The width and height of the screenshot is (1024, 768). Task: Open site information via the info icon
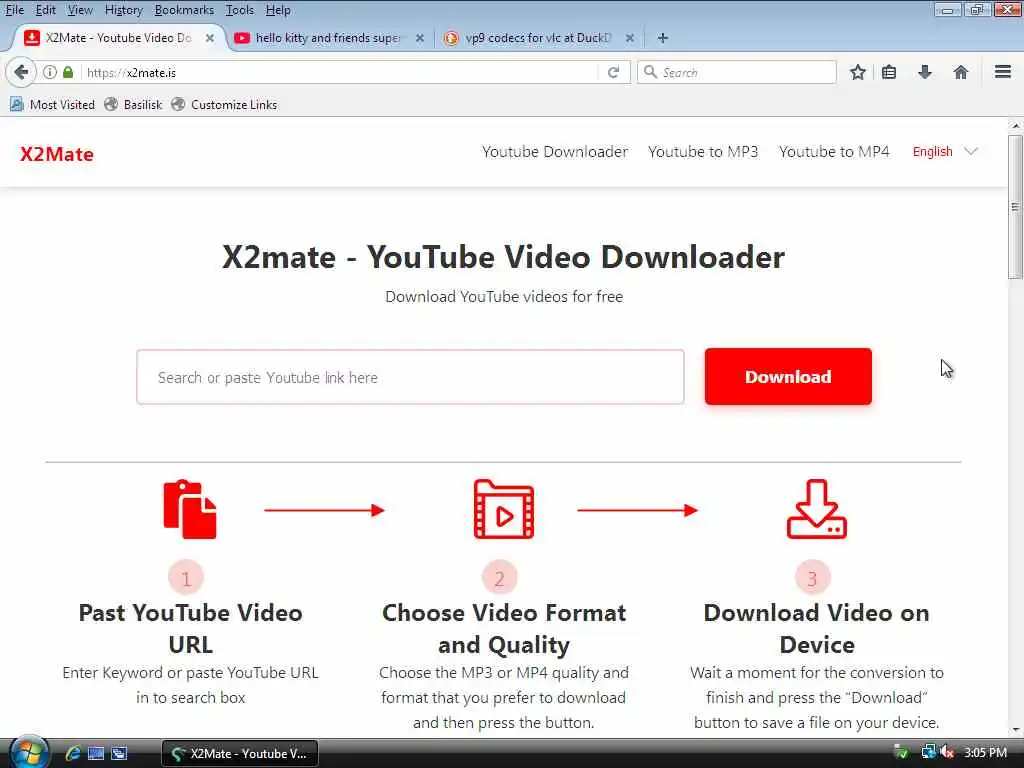50,72
